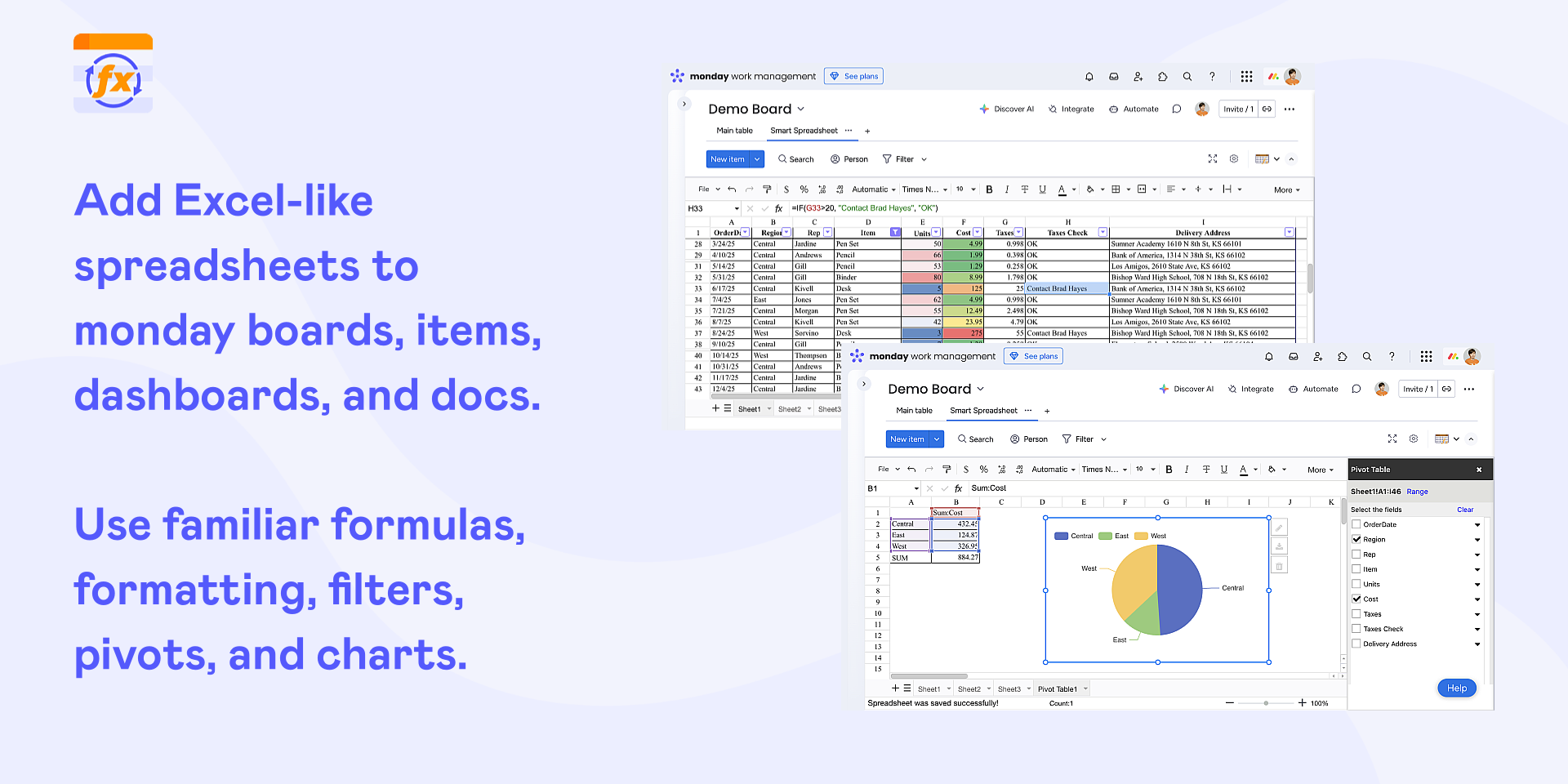Toggle Strikethrough in Pivot Table window toolbar
This screenshot has width=1568, height=784.
pos(1206,470)
